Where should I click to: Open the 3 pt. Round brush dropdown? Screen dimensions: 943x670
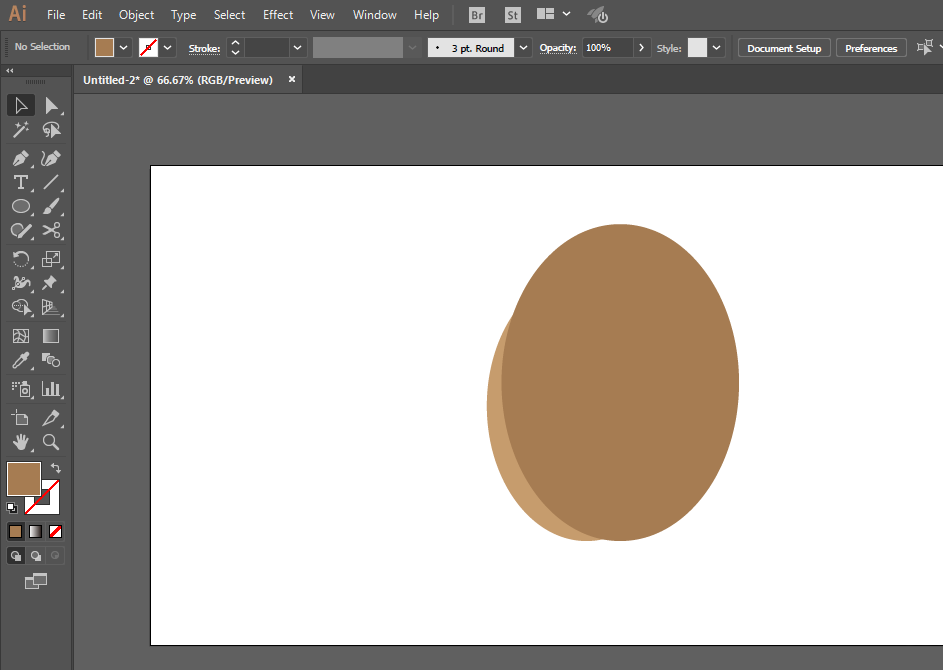[x=523, y=48]
